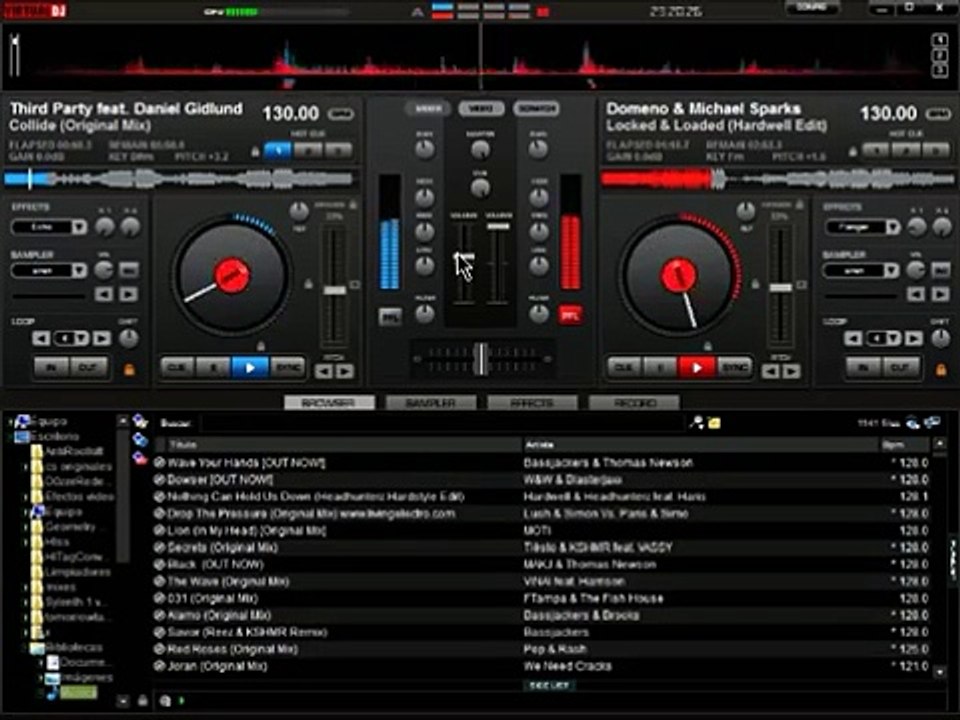This screenshot has height=720, width=960.
Task: Open the EFFECTS bottom tab
Action: 532,403
